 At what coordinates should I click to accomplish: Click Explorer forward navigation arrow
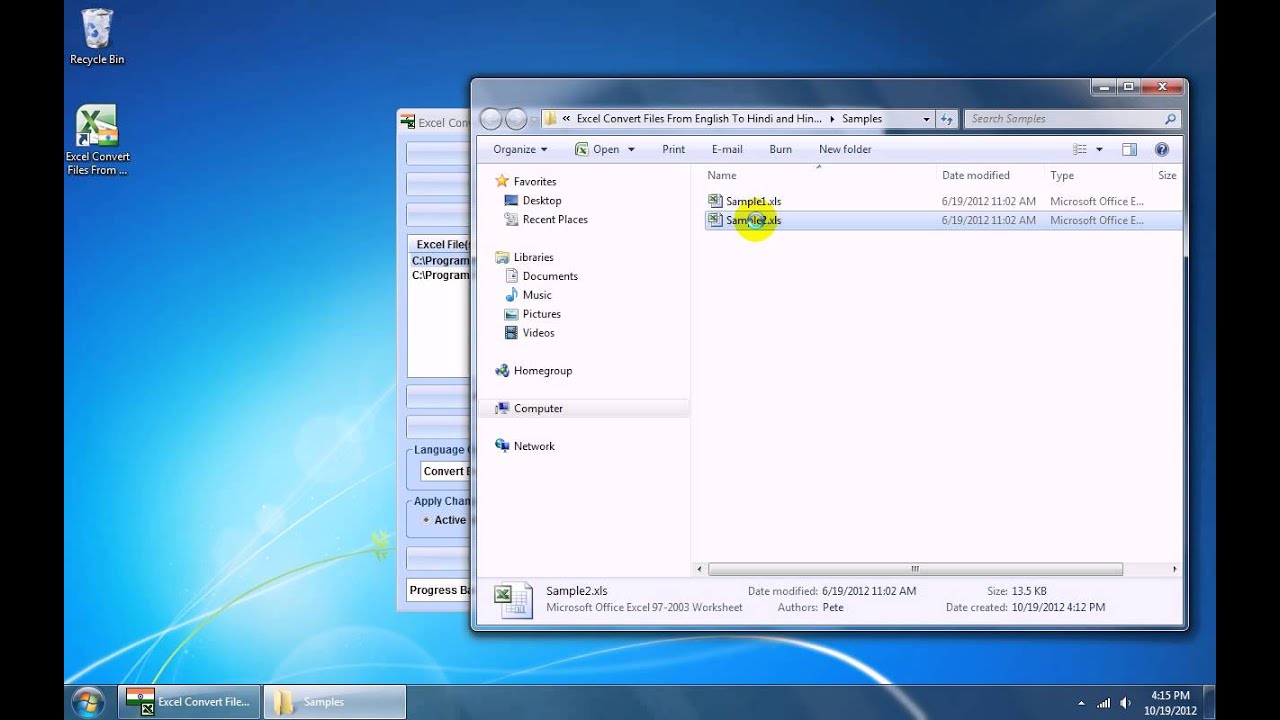516,119
